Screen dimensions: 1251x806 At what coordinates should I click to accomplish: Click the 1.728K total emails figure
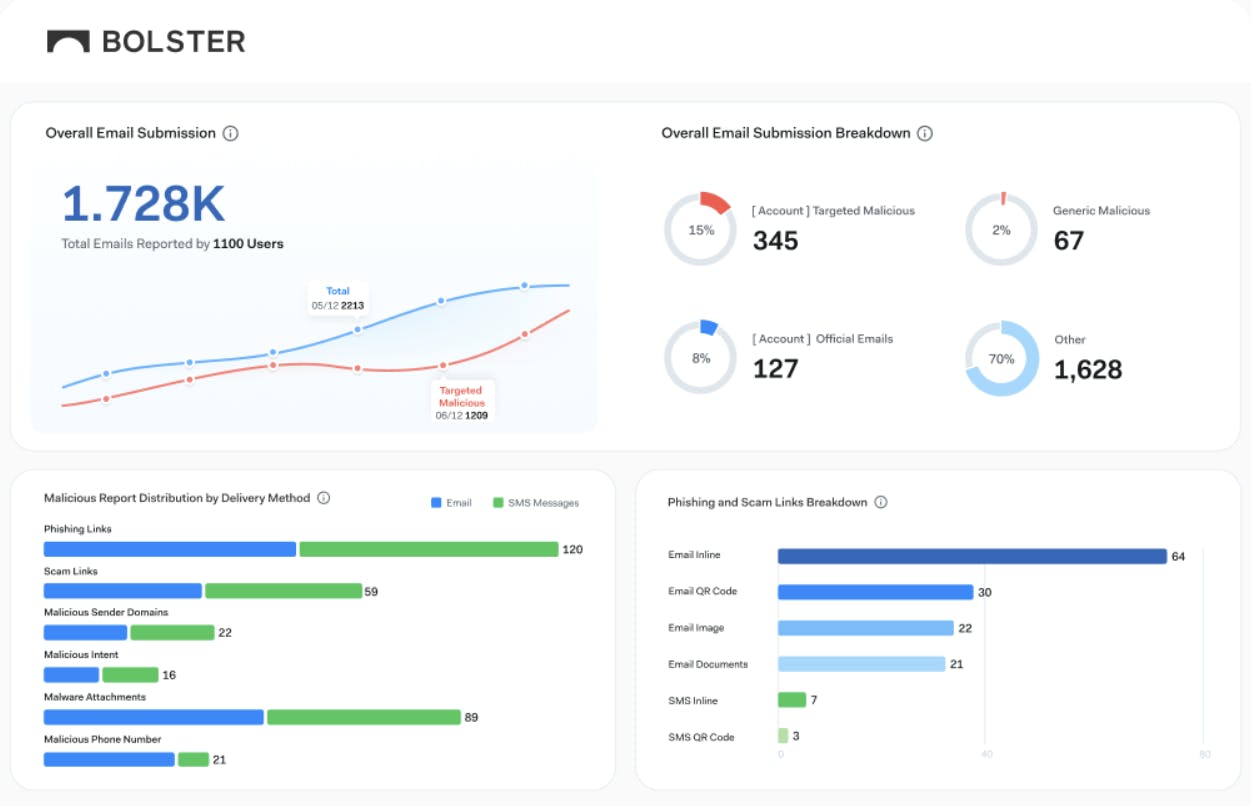(x=143, y=204)
